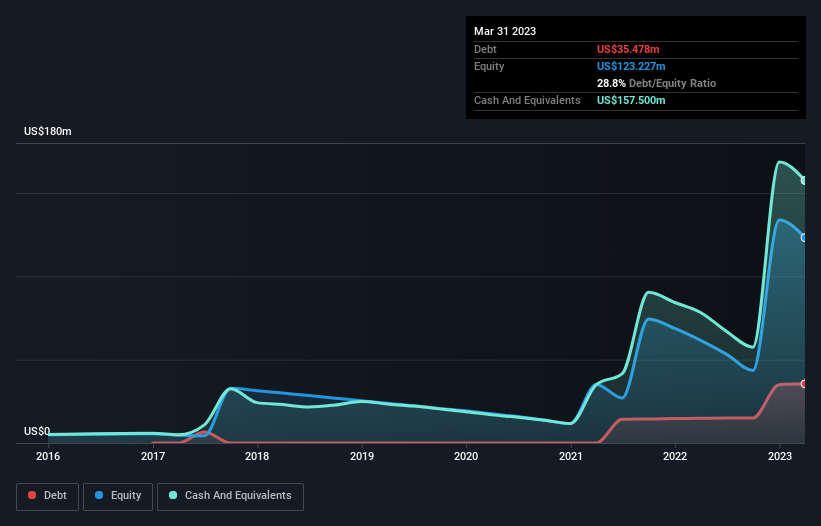
Task: Select the 2016 label on the x-axis
Action: (48, 456)
